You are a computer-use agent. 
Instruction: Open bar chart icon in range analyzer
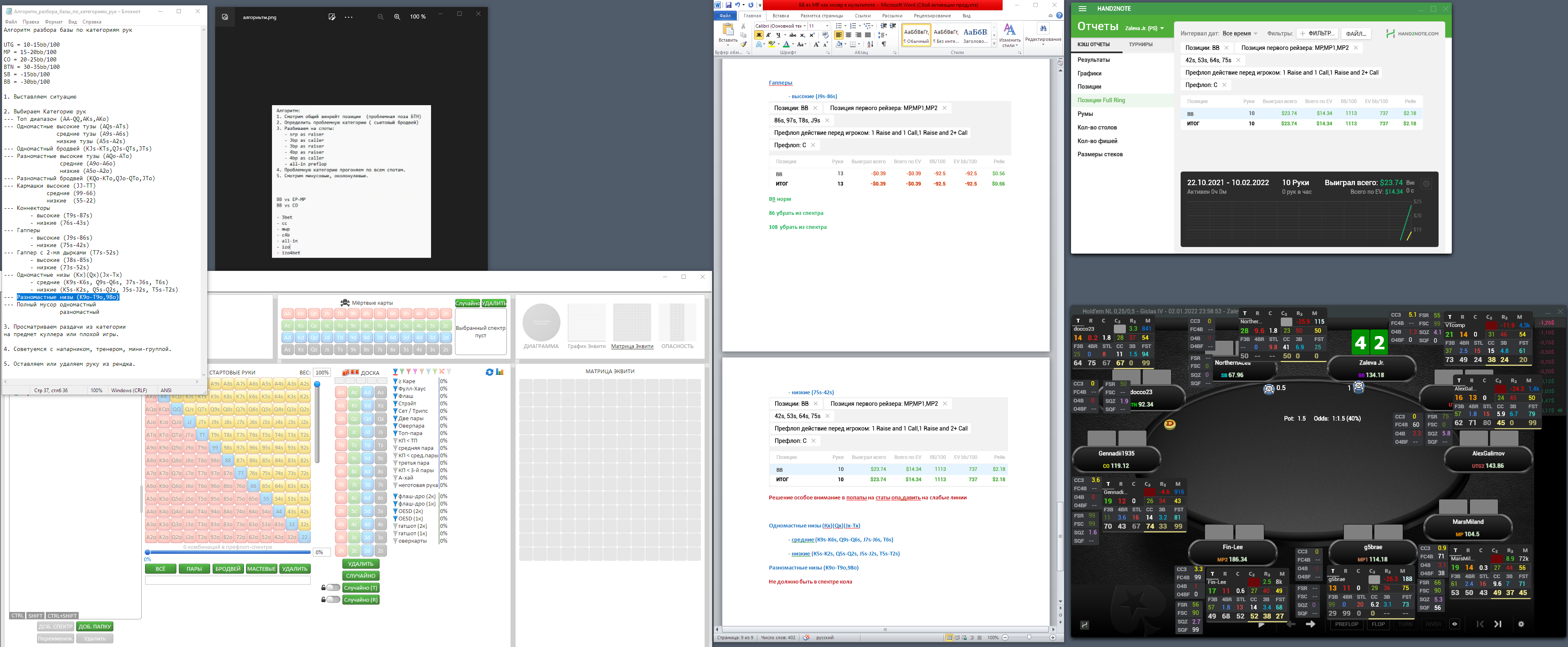[500, 372]
